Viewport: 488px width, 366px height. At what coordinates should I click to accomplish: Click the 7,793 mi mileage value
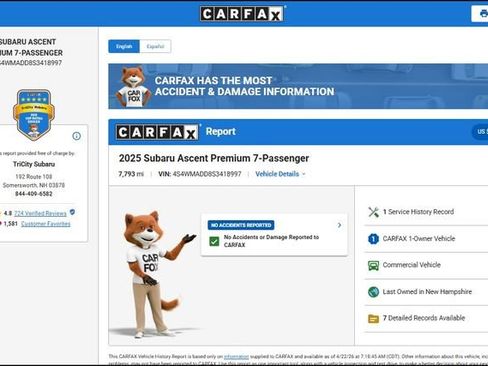[131, 174]
